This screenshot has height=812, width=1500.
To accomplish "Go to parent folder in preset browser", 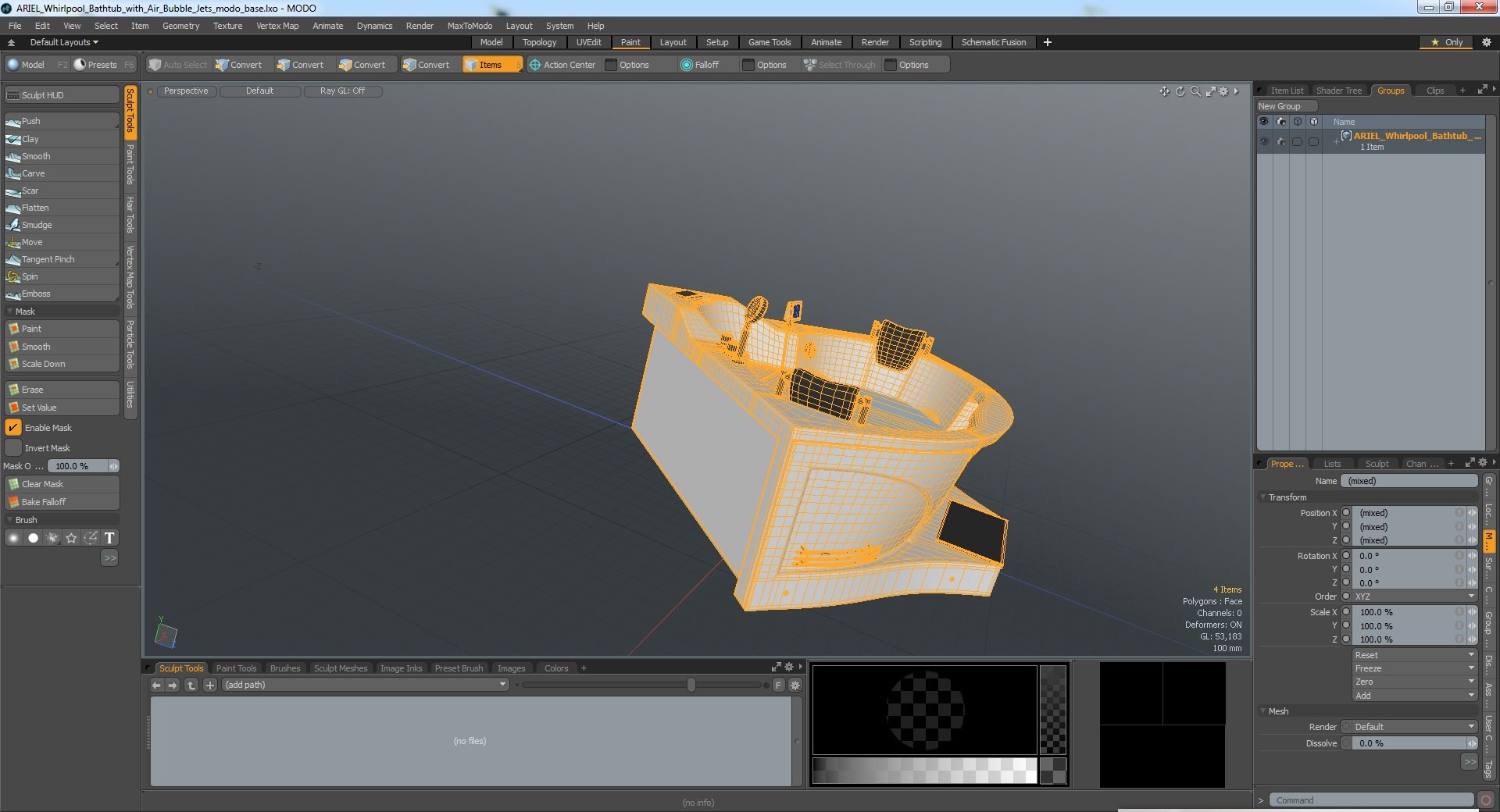I will [x=191, y=686].
